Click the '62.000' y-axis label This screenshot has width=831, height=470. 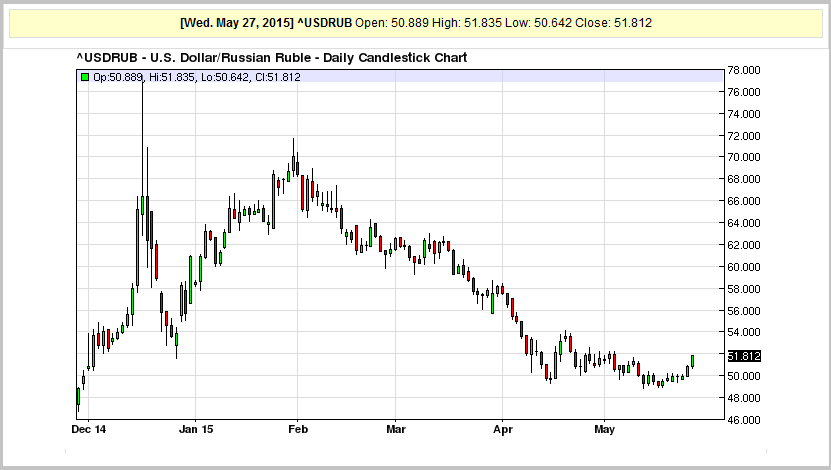click(744, 245)
